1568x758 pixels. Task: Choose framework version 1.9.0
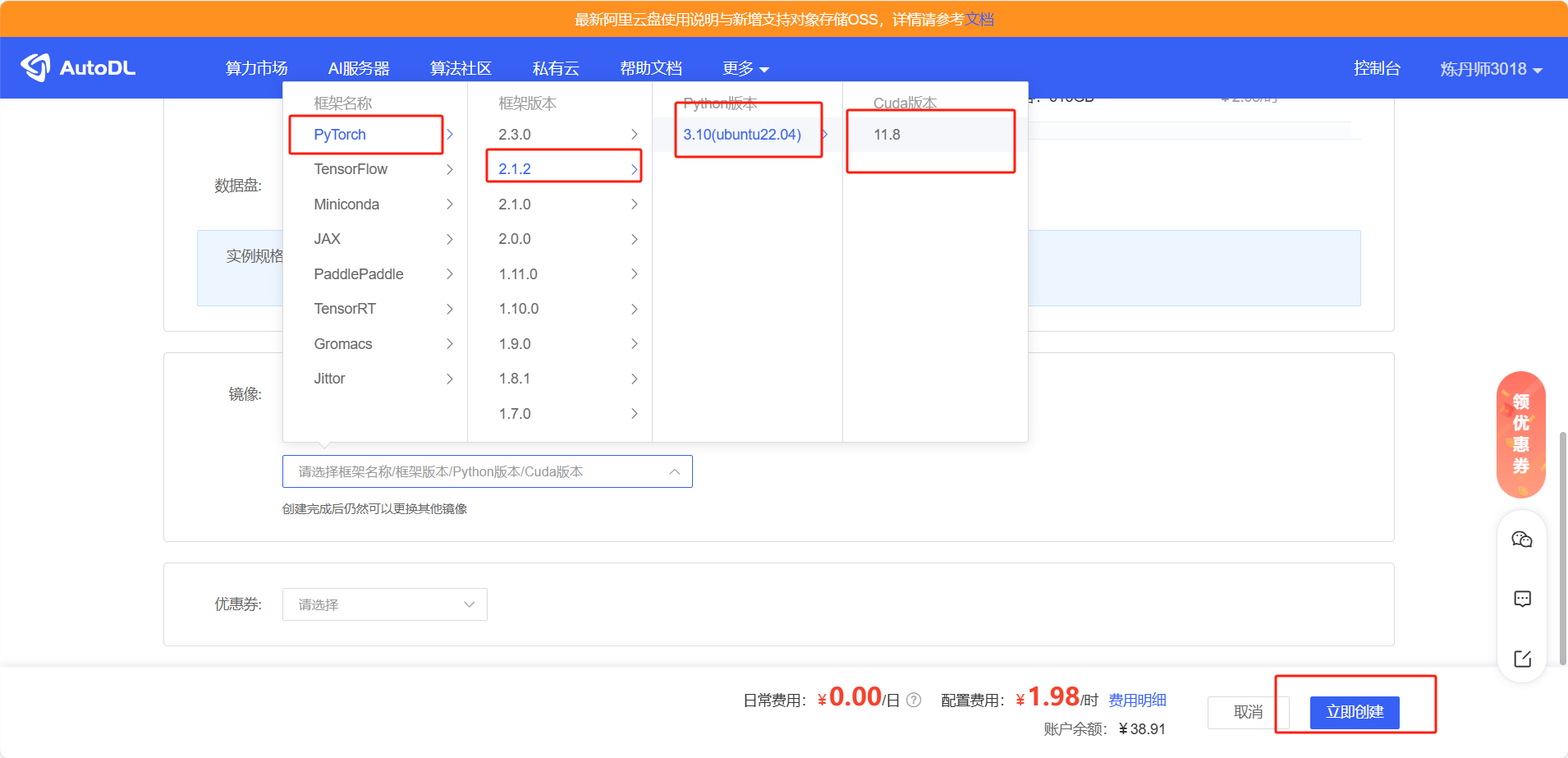(515, 343)
